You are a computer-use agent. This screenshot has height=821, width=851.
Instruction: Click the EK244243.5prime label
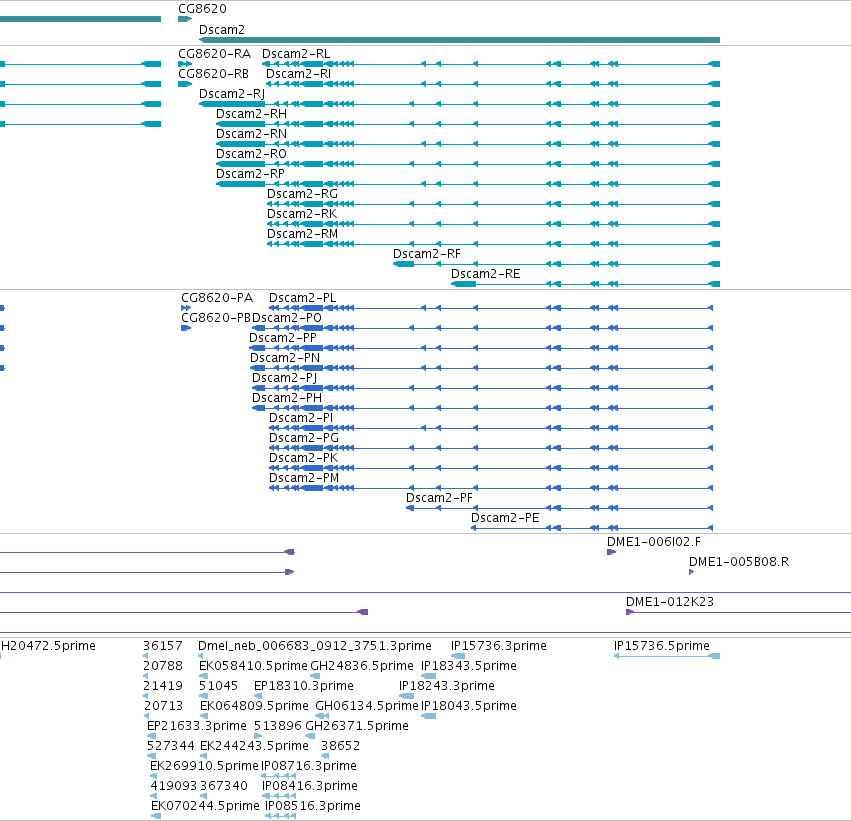(254, 746)
